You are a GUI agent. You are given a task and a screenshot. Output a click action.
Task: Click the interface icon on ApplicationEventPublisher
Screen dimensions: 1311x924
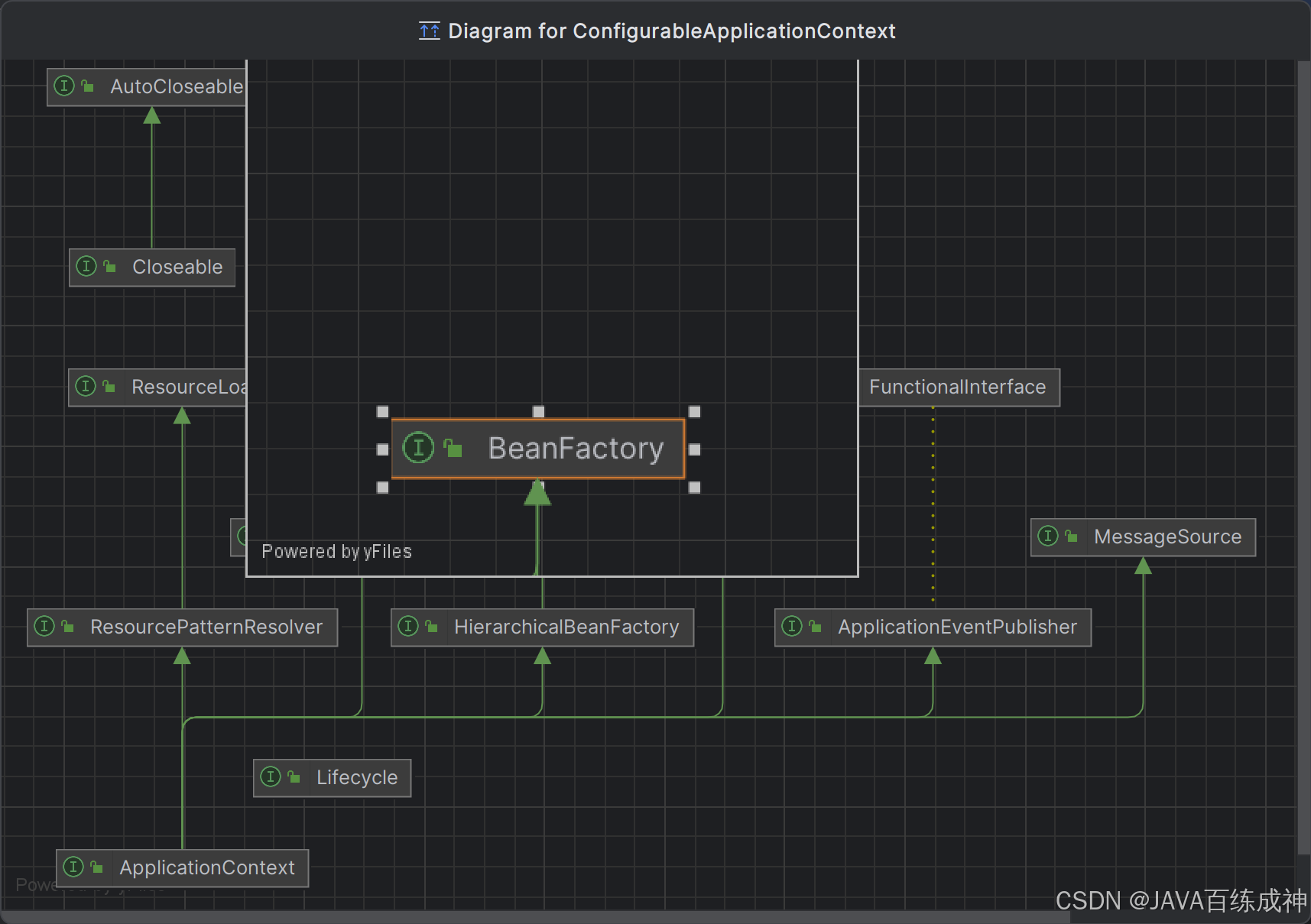(x=792, y=626)
